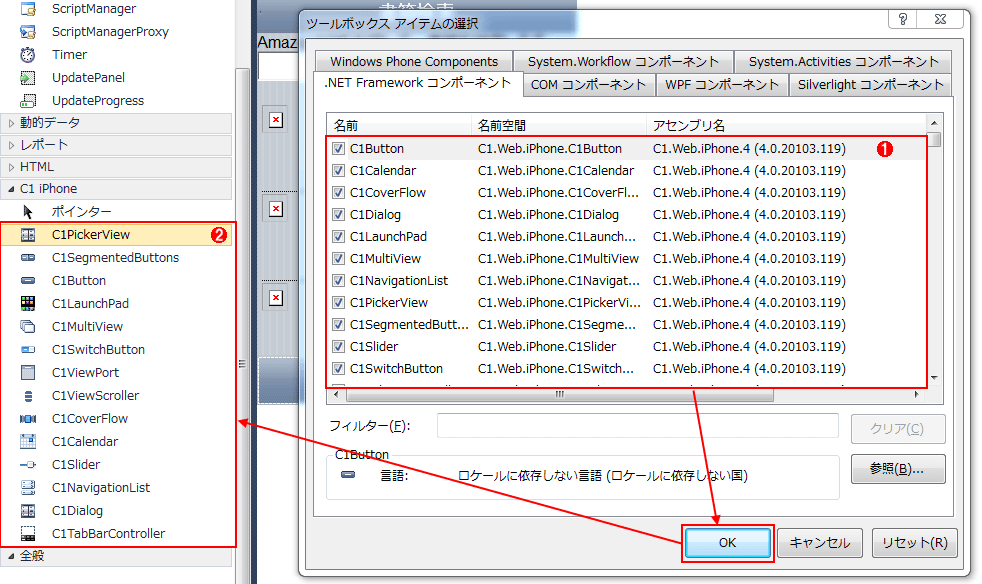Open the WPF コンポーネント tab

point(722,85)
